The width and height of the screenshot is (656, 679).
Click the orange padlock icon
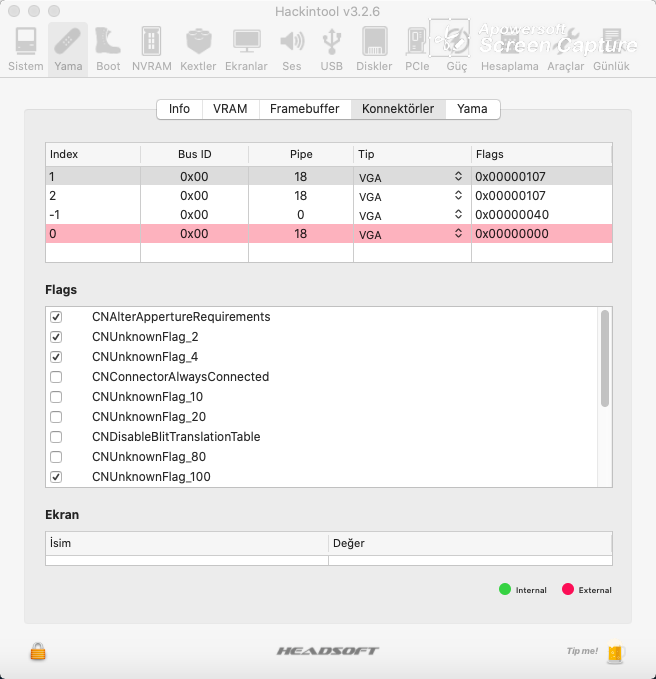(x=38, y=651)
